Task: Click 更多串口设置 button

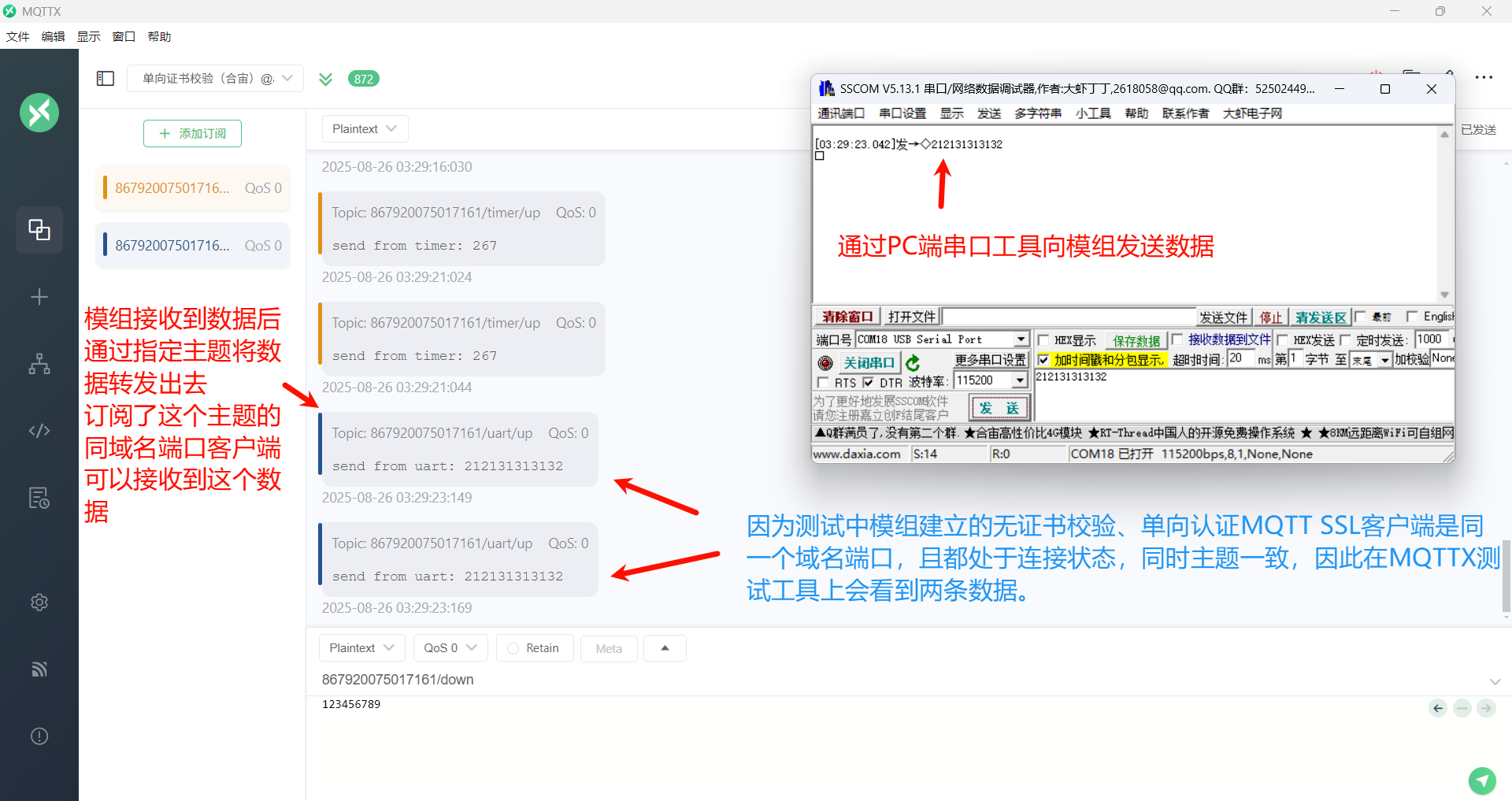Action: coord(991,360)
